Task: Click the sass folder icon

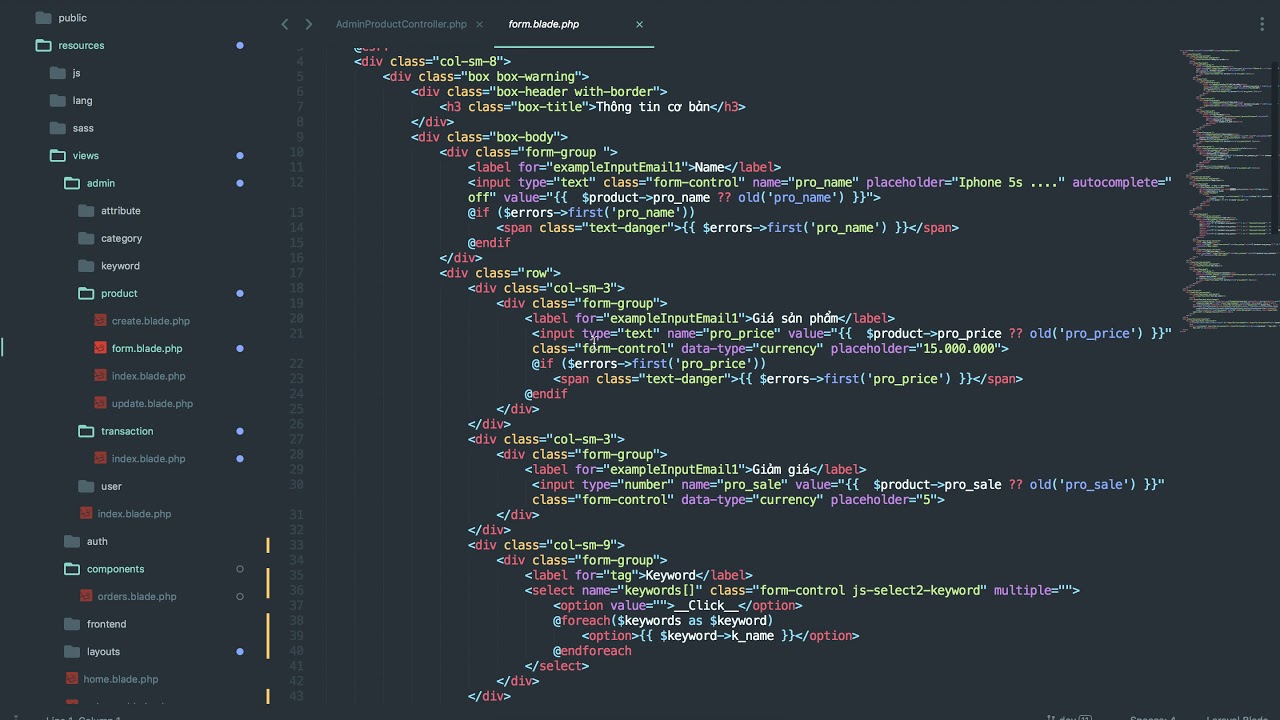Action: [x=57, y=128]
